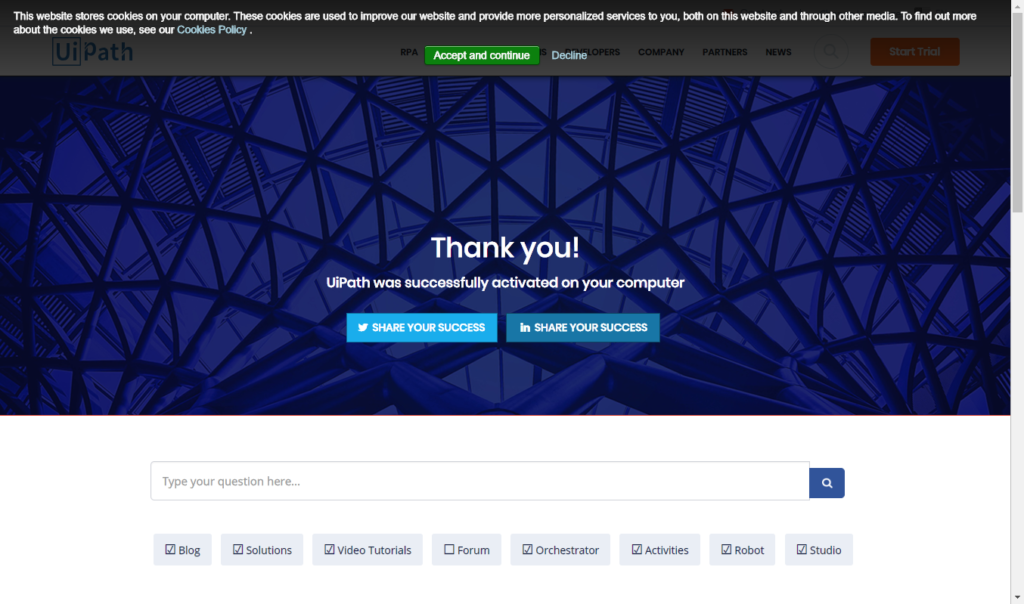Share your success on LinkedIn
The image size is (1024, 604).
[583, 327]
